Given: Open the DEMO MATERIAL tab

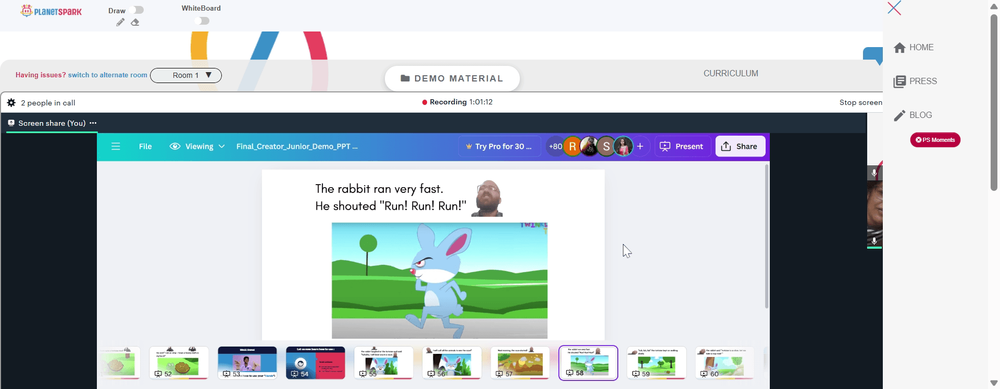Looking at the screenshot, I should pyautogui.click(x=452, y=78).
